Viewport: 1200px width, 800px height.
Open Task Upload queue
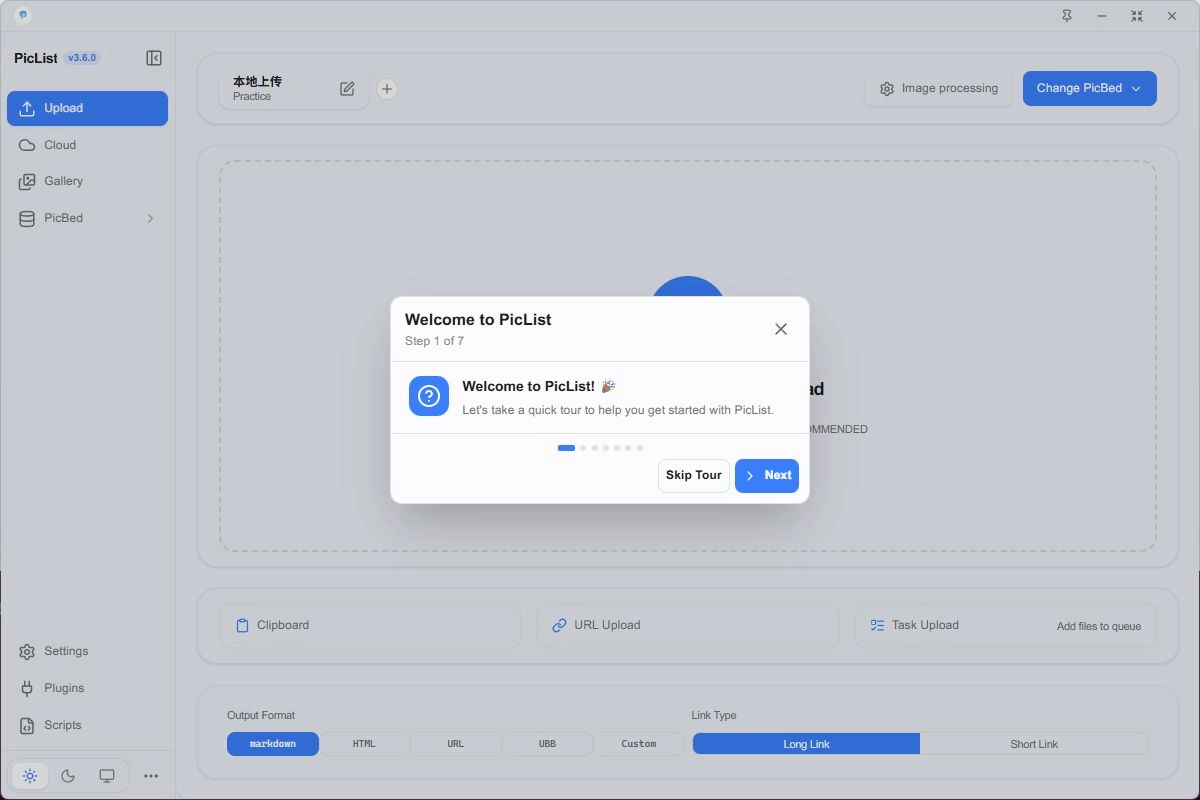(x=1005, y=626)
